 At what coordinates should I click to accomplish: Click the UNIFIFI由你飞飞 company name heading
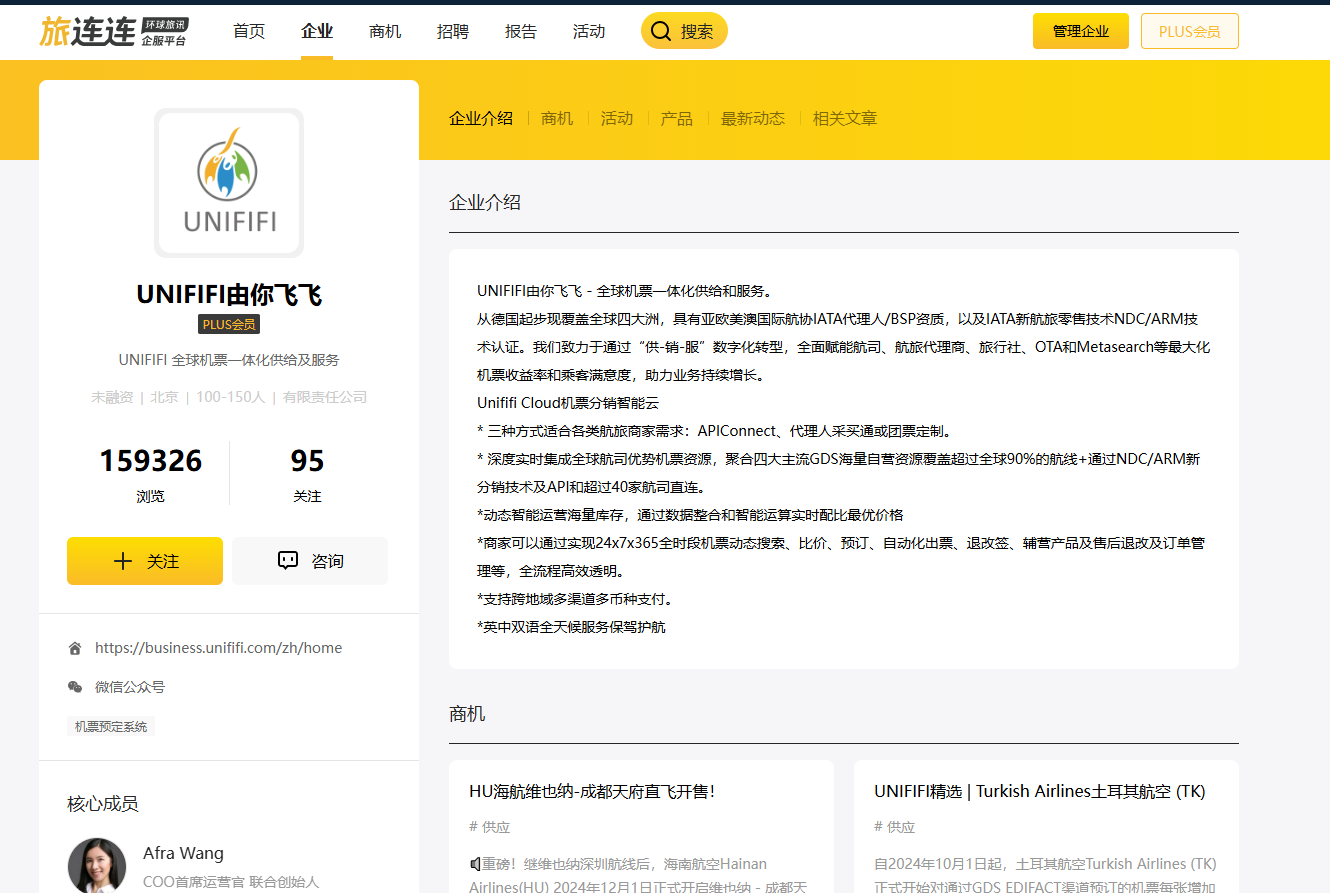pyautogui.click(x=229, y=294)
